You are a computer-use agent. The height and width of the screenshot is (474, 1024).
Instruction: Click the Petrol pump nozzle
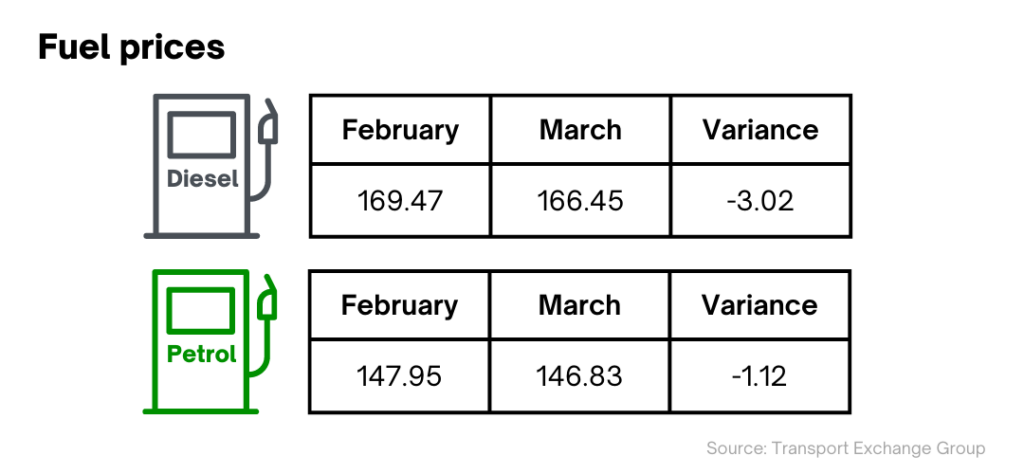(268, 298)
